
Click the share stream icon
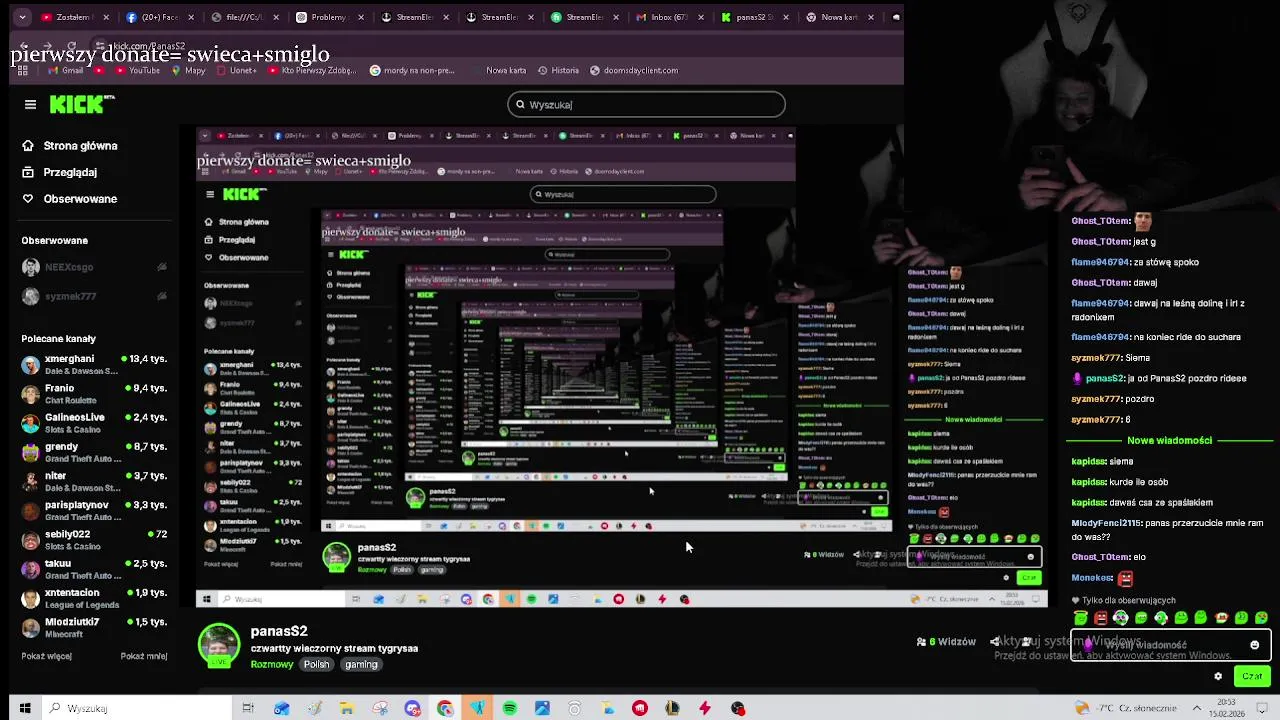[995, 642]
